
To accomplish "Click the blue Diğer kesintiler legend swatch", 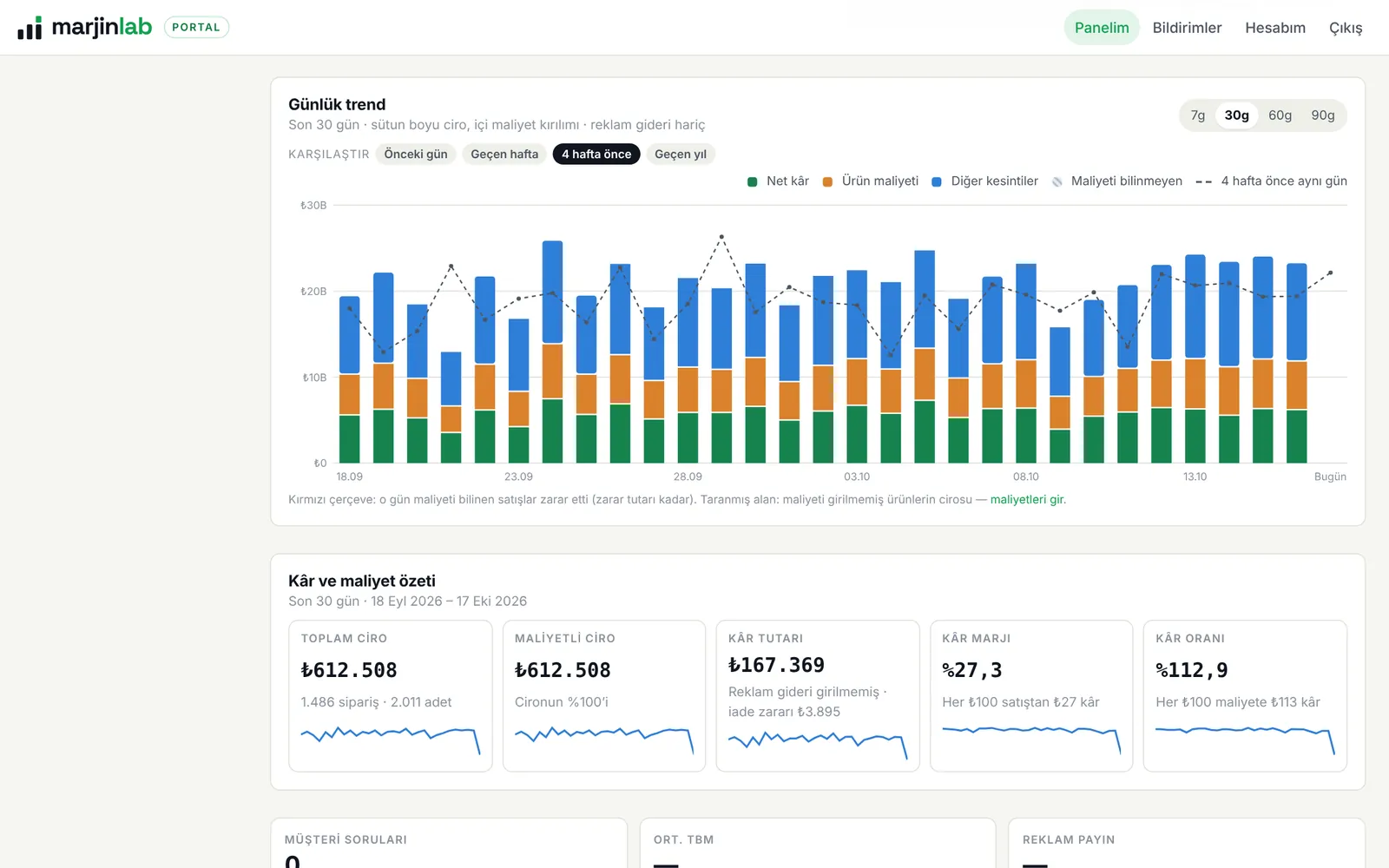I will (937, 181).
